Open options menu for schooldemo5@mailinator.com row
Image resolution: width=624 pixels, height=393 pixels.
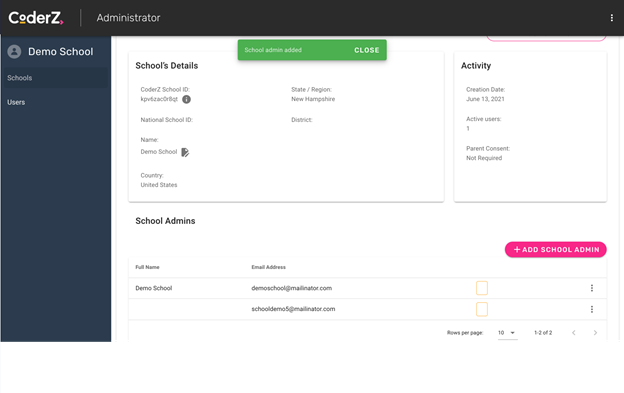(x=592, y=309)
